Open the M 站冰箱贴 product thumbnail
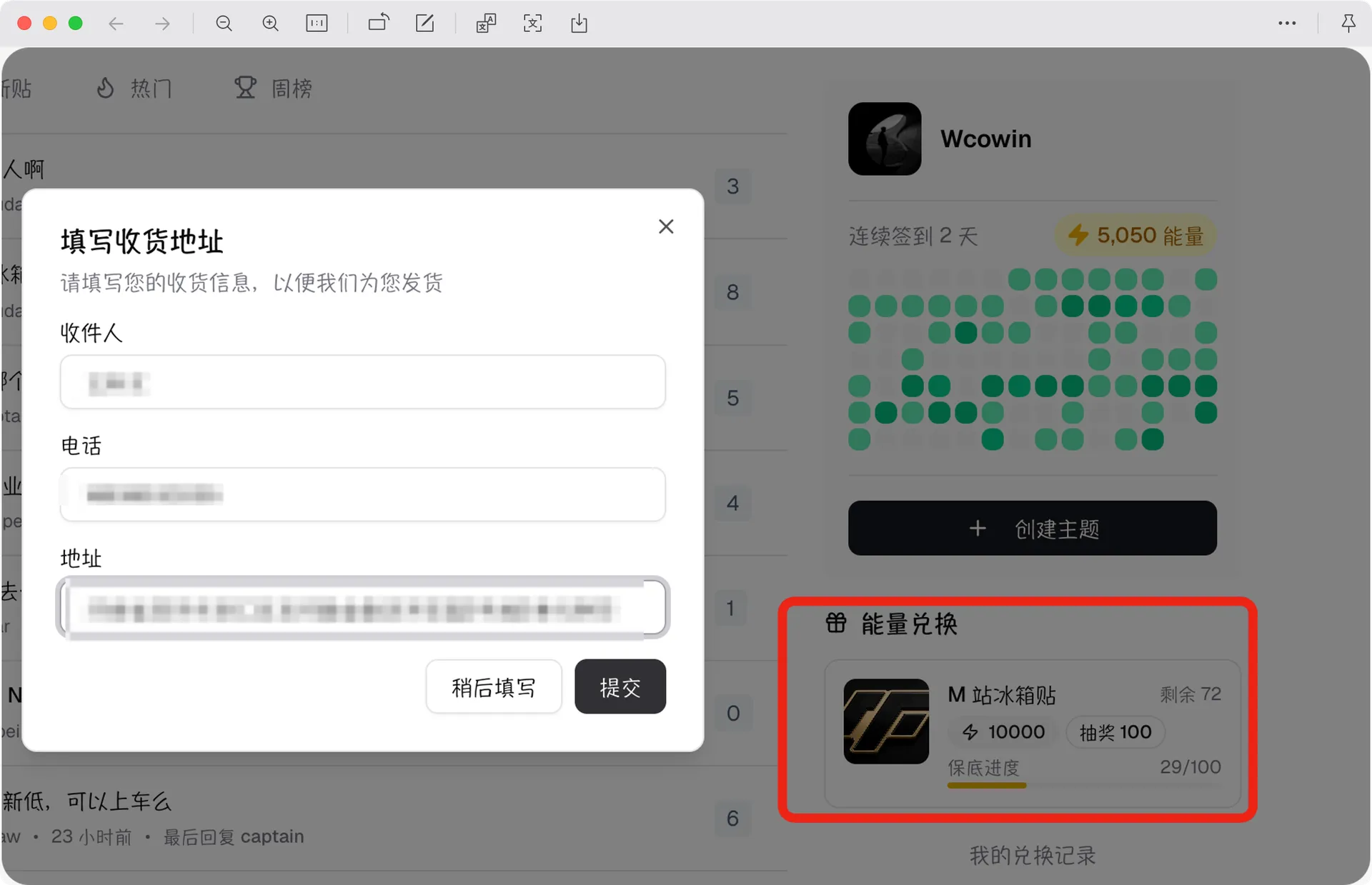Image resolution: width=1372 pixels, height=885 pixels. [x=886, y=721]
